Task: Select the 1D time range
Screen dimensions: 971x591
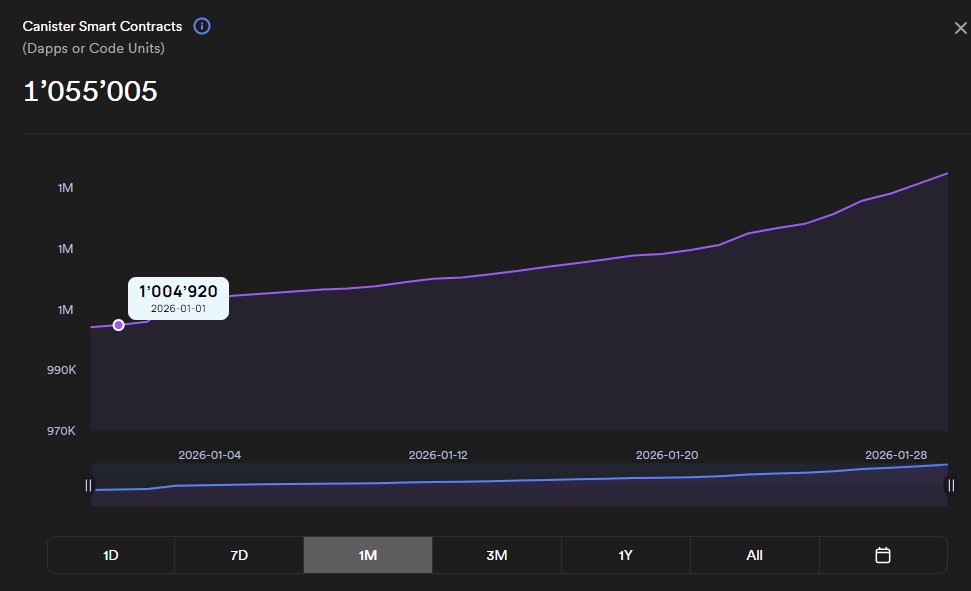Action: pyautogui.click(x=110, y=554)
